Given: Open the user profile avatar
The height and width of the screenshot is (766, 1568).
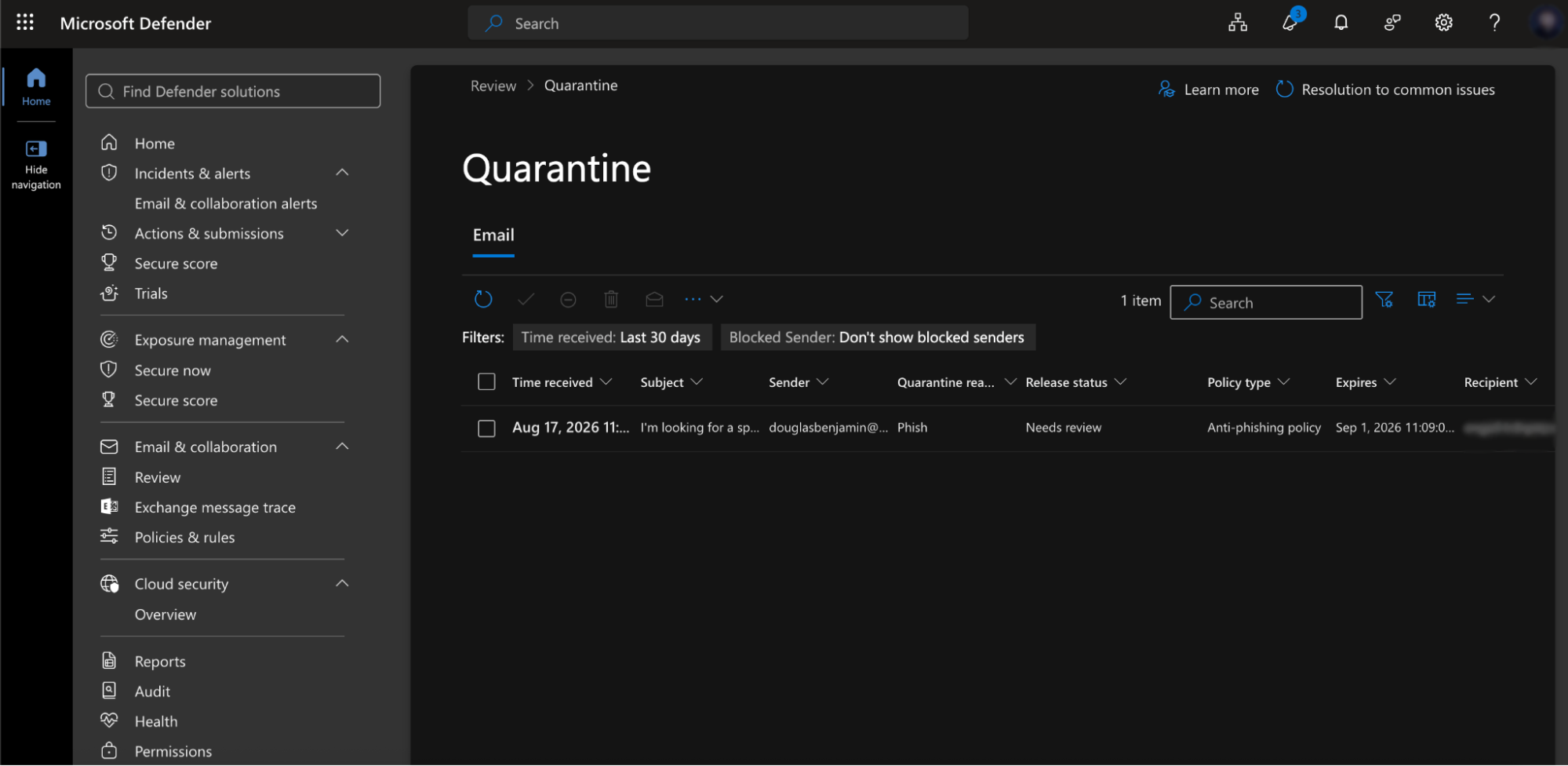Looking at the screenshot, I should pos(1547,23).
